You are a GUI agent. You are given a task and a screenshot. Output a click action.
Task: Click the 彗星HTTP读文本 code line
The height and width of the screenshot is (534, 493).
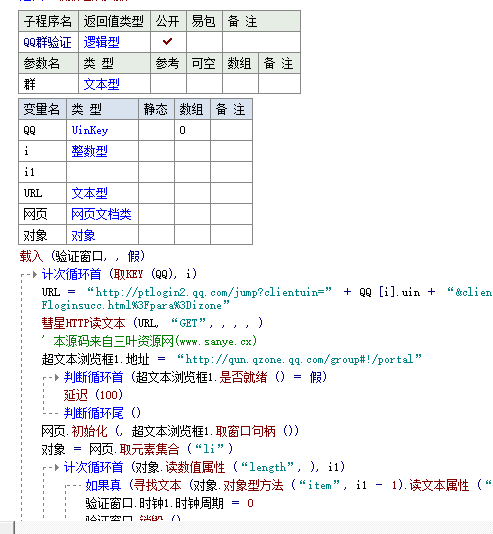[152, 323]
